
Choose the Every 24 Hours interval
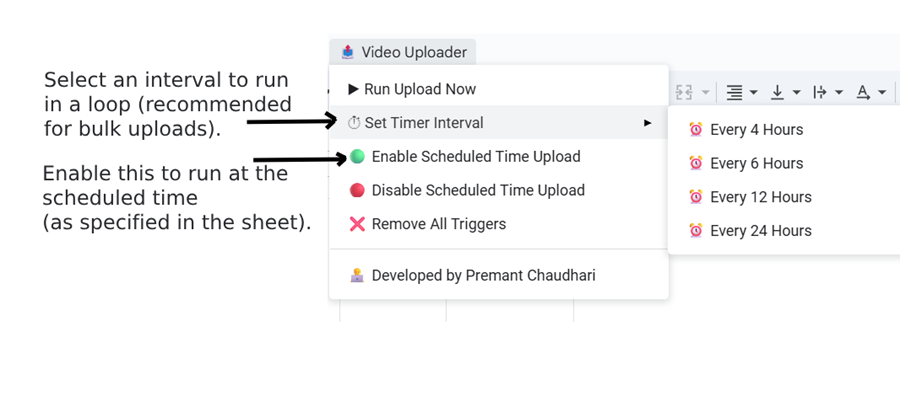pos(760,230)
